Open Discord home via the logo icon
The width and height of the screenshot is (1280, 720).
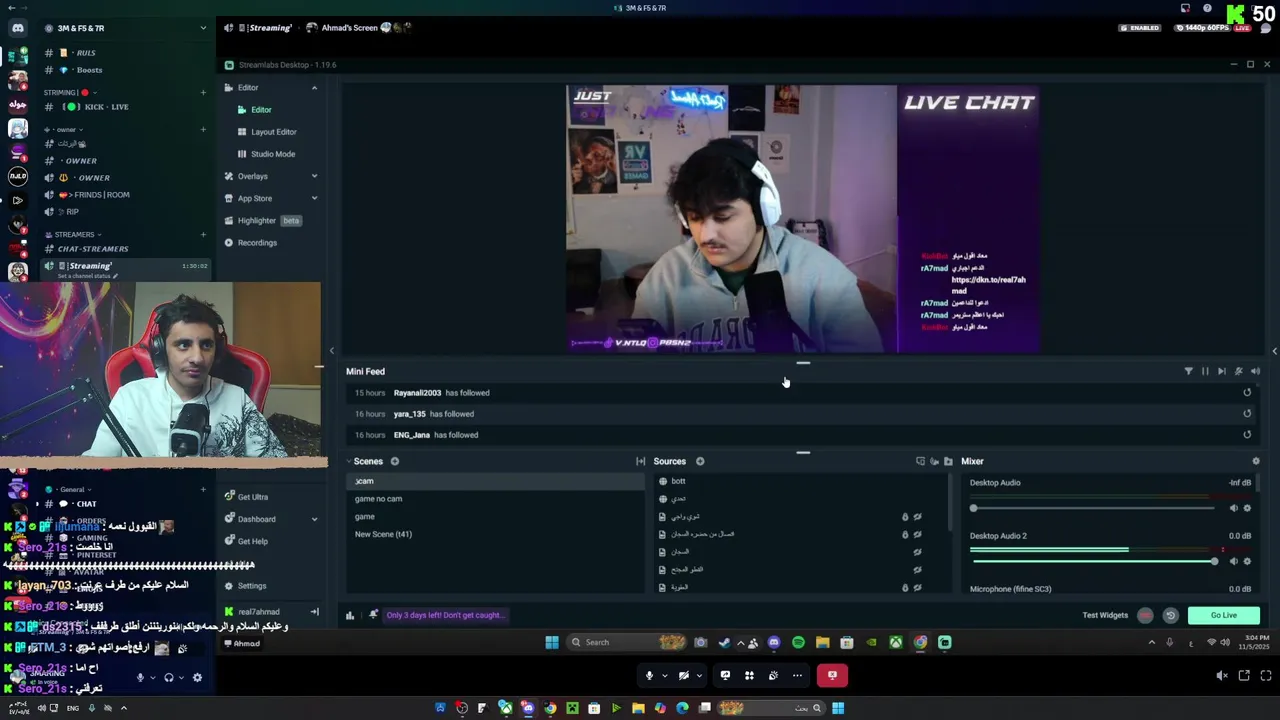click(17, 28)
